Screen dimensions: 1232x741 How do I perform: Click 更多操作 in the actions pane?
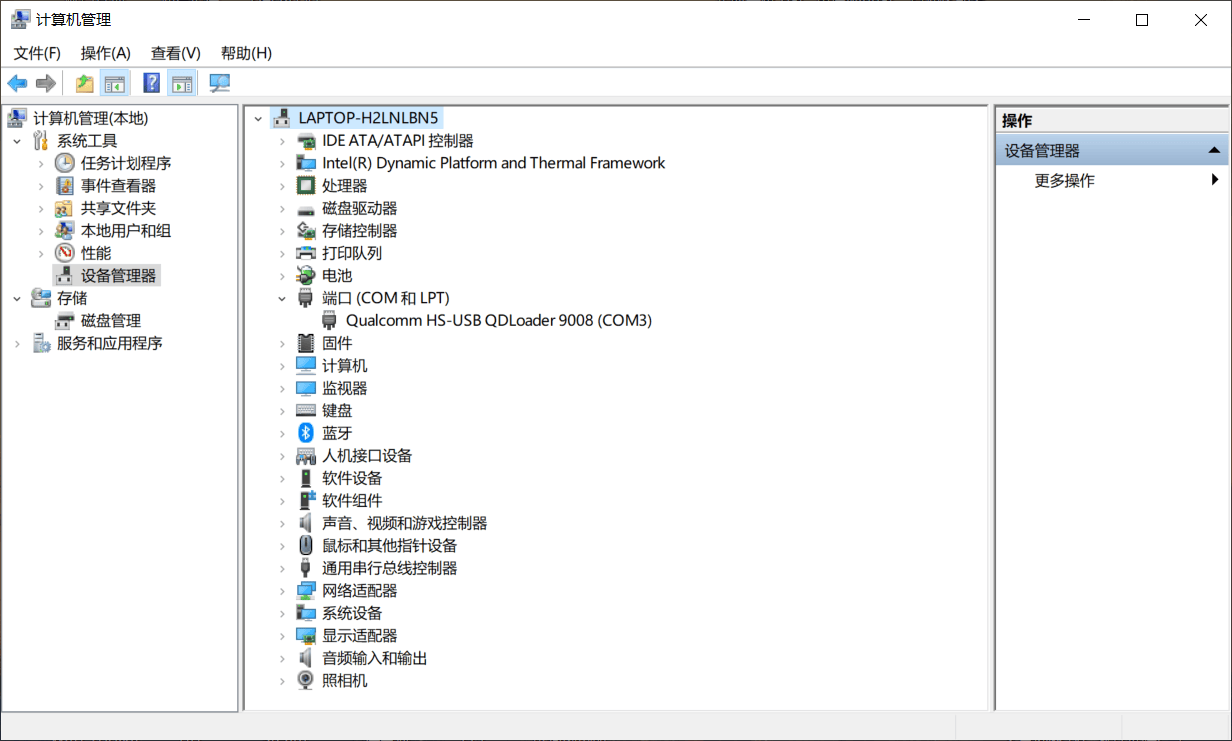coord(1064,181)
